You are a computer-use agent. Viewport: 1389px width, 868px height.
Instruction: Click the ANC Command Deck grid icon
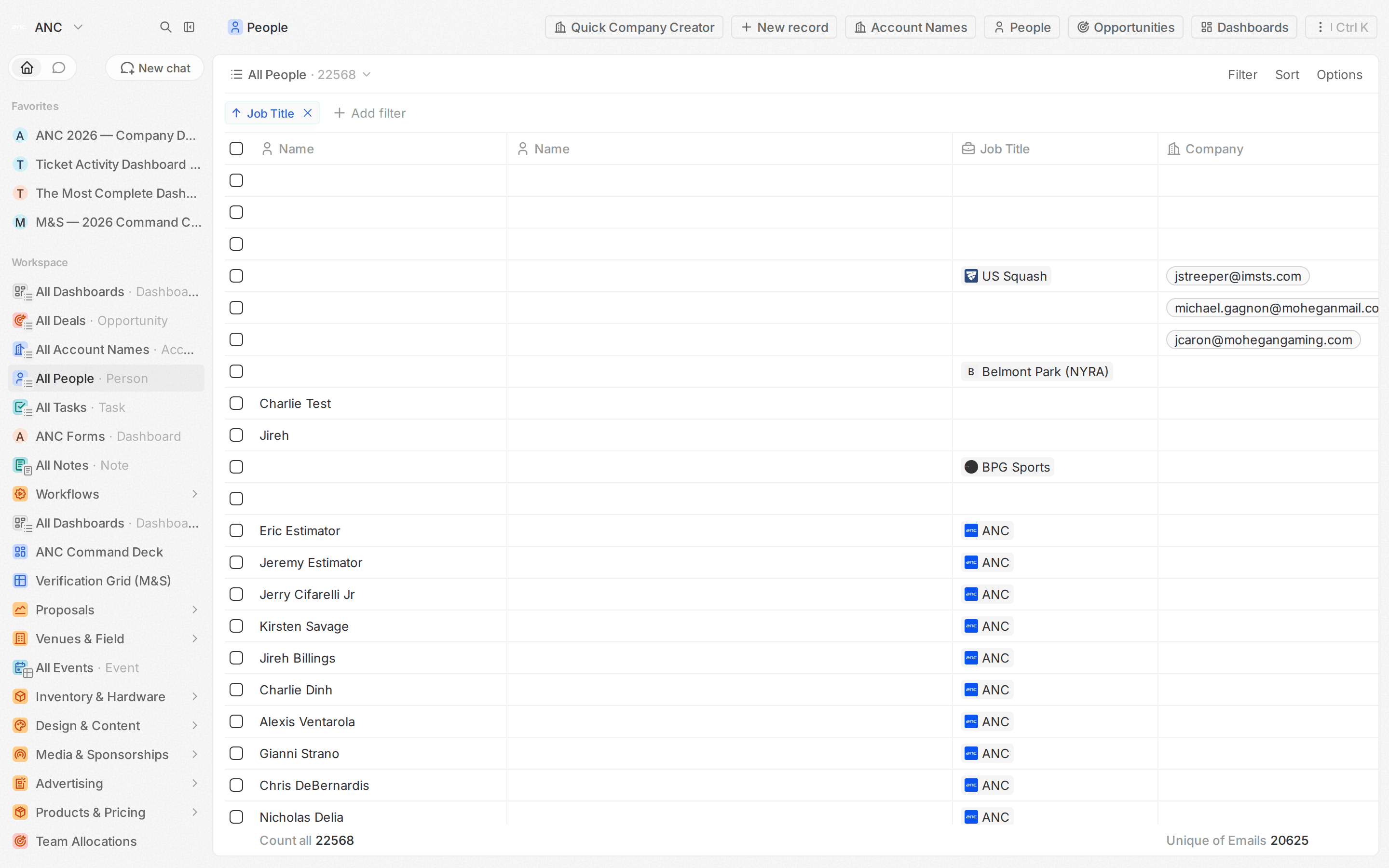(20, 552)
